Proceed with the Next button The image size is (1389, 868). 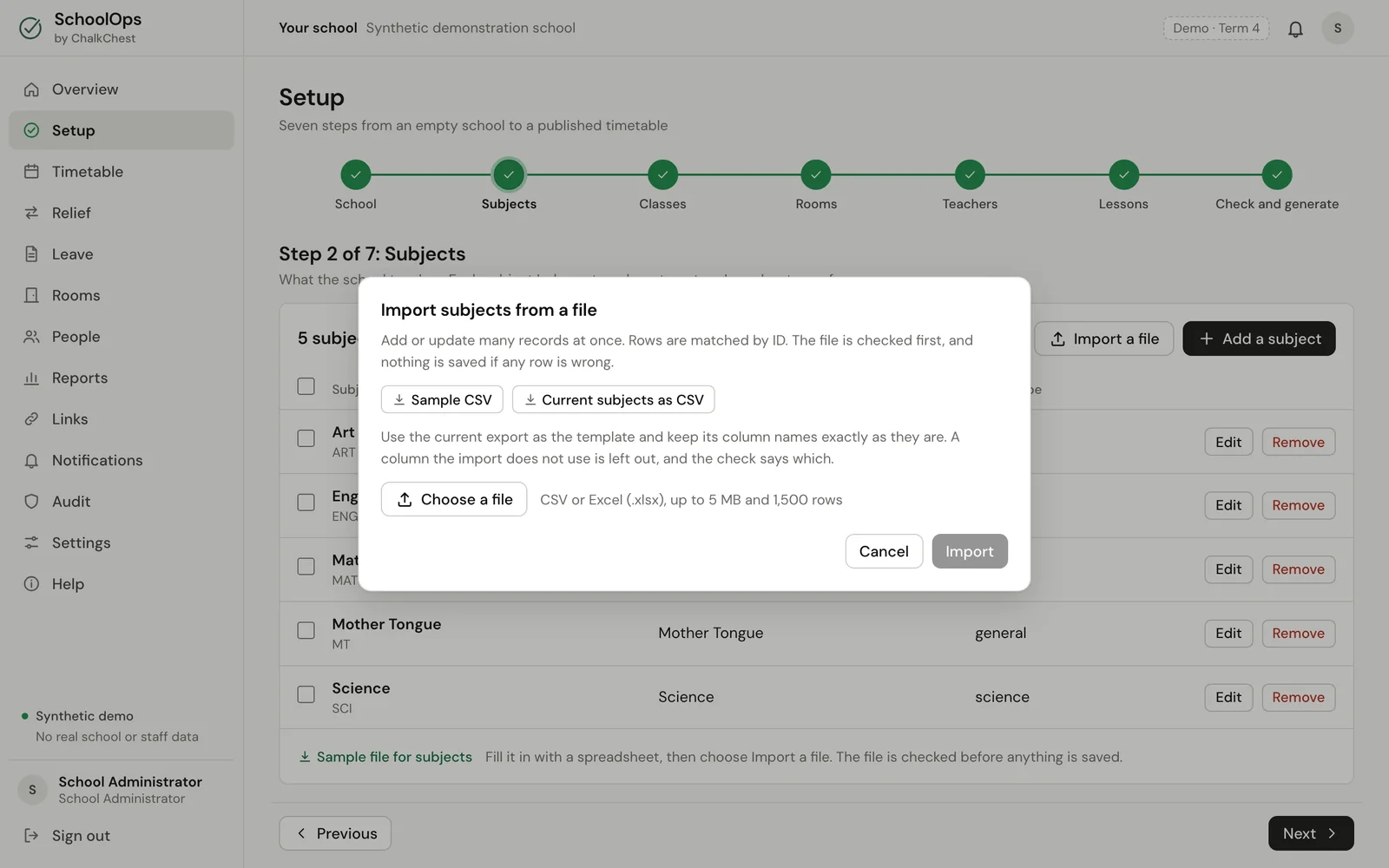(1311, 833)
